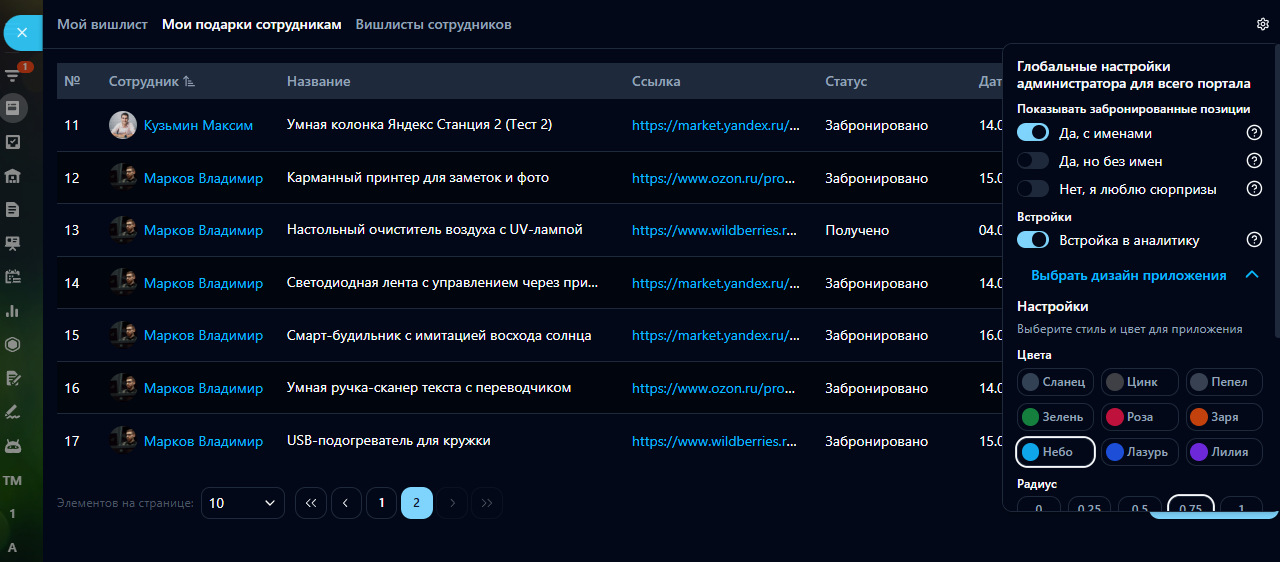Open the settings gear icon at top right
The image size is (1280, 562).
[x=1263, y=24]
